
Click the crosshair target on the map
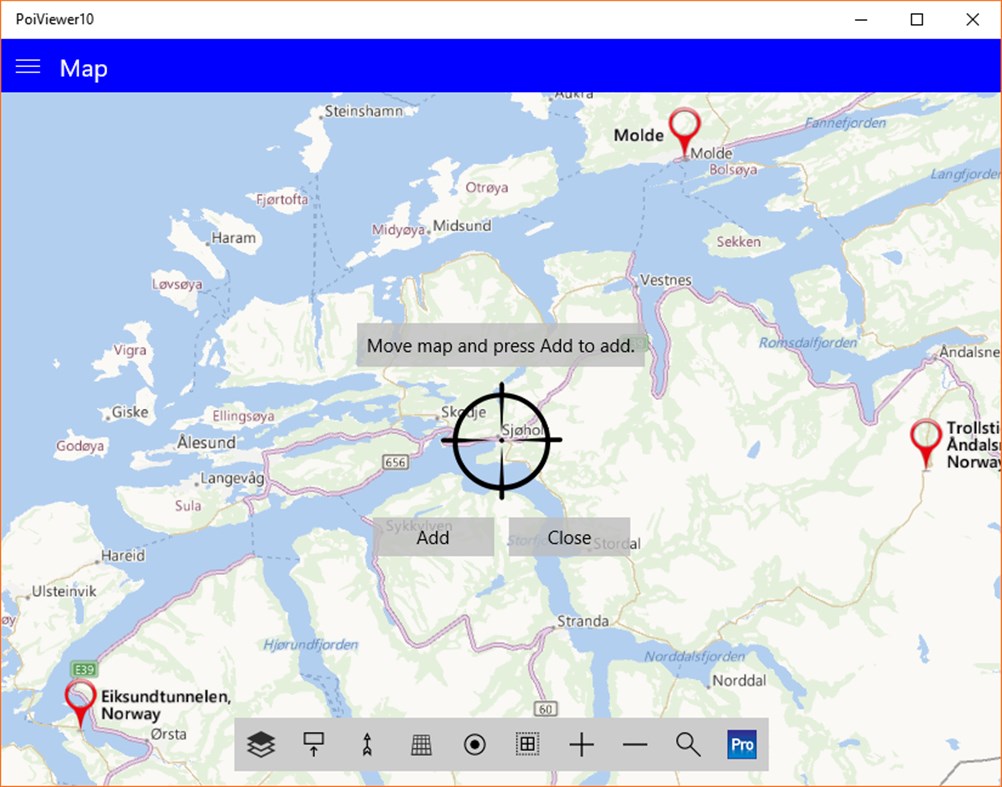501,440
